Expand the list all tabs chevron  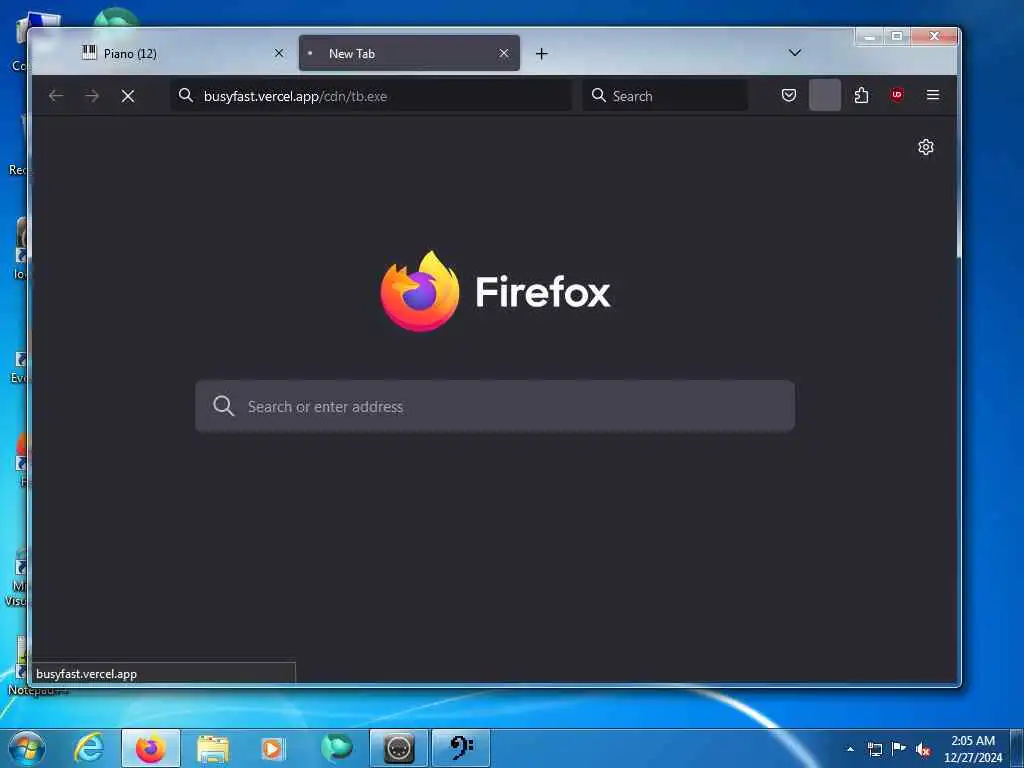[x=795, y=53]
